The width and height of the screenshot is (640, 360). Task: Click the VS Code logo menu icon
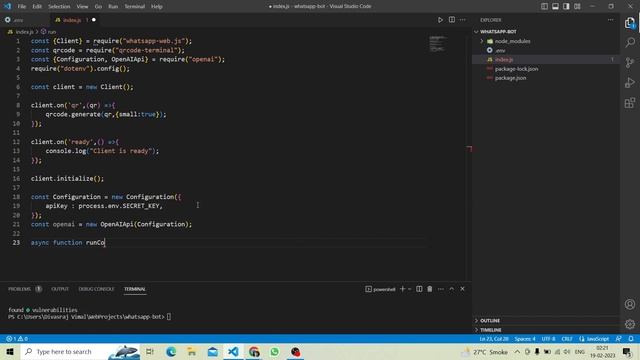pyautogui.click(x=7, y=6)
